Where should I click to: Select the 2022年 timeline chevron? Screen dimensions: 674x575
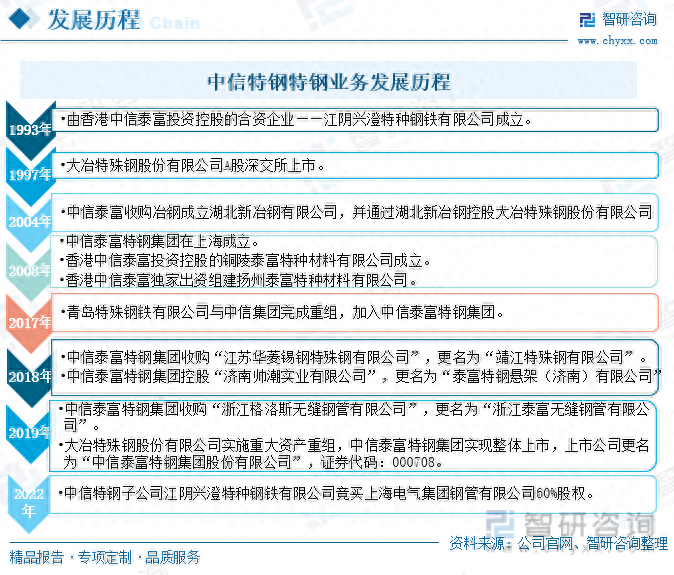click(29, 502)
